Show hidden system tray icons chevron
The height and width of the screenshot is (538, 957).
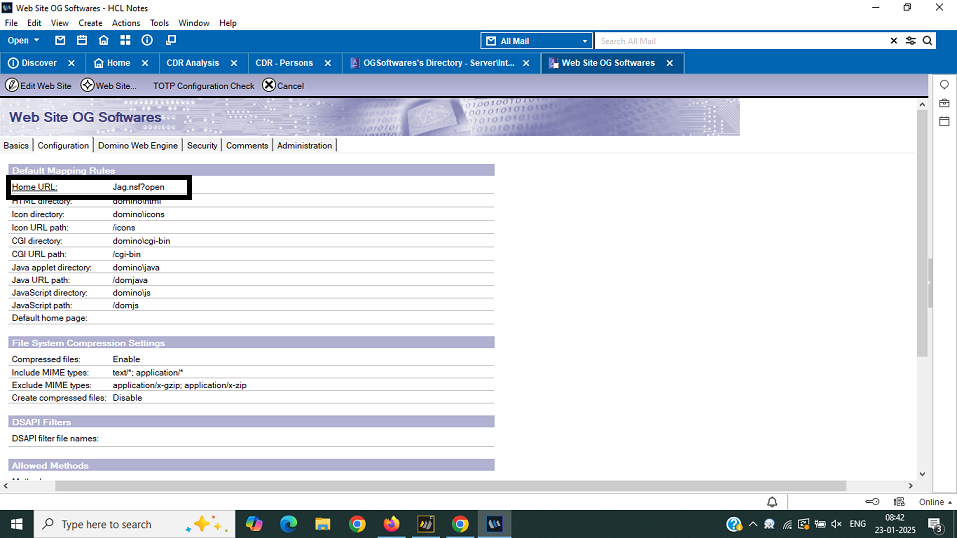(753, 524)
